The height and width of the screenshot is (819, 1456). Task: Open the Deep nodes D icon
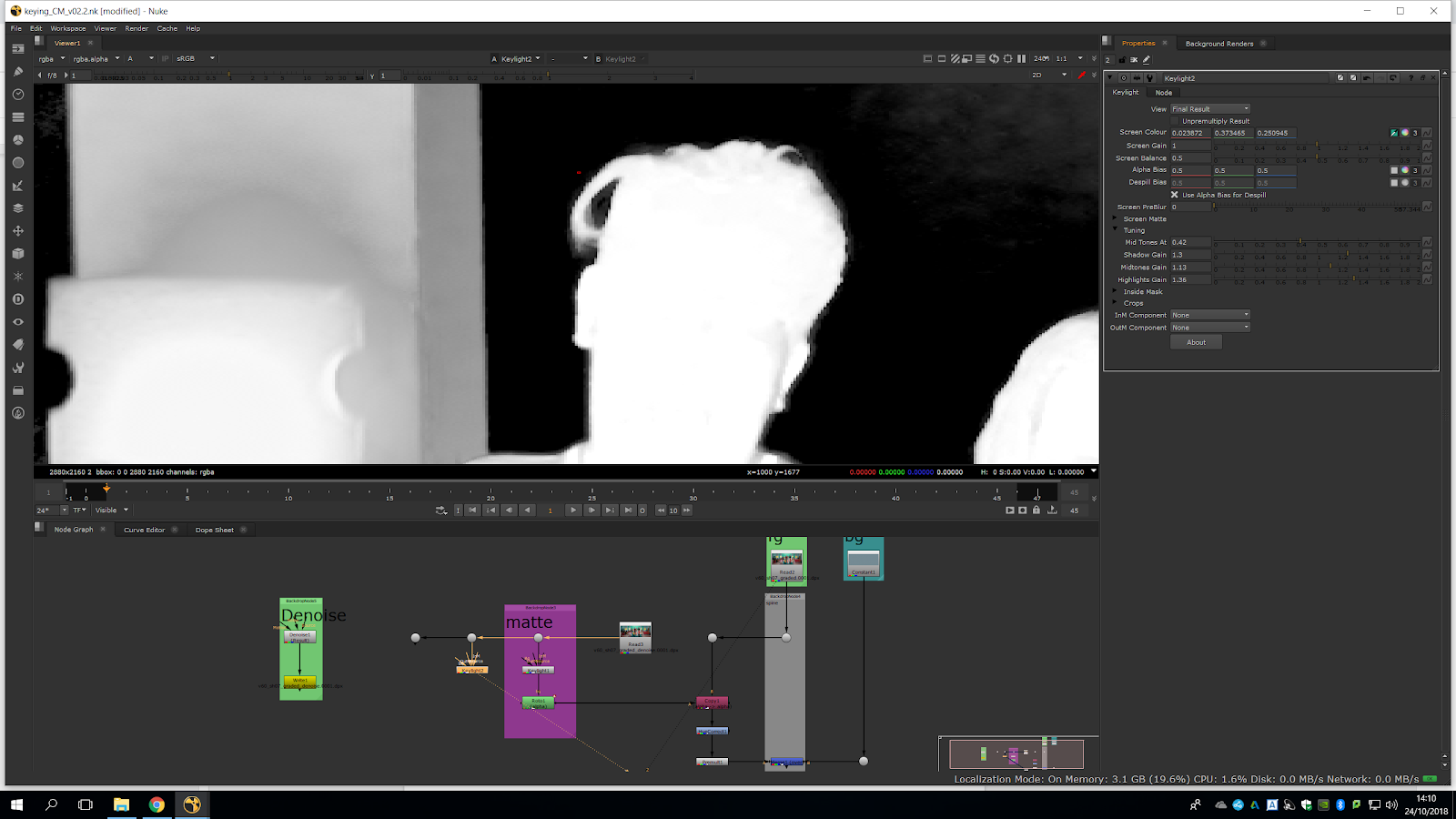coord(17,299)
